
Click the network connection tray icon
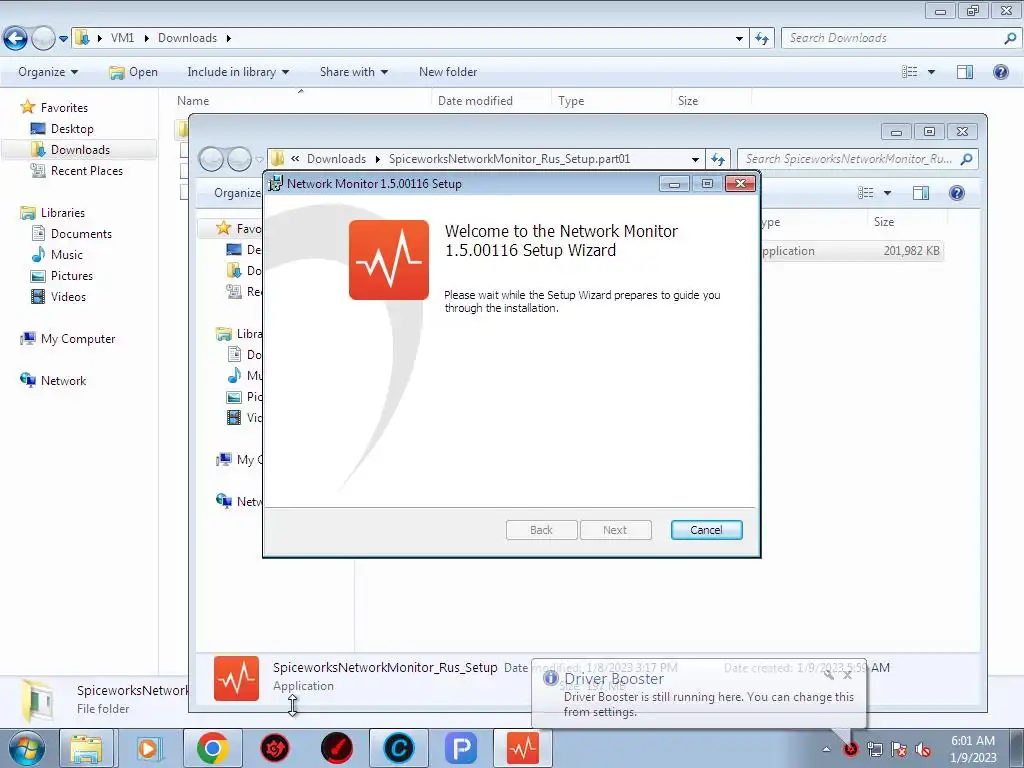pyautogui.click(x=874, y=749)
